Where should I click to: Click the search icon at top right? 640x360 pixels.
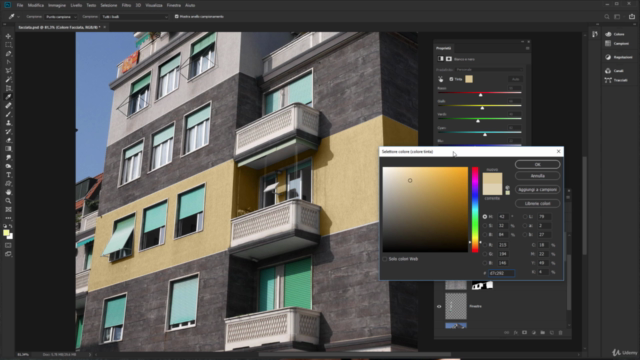(607, 17)
